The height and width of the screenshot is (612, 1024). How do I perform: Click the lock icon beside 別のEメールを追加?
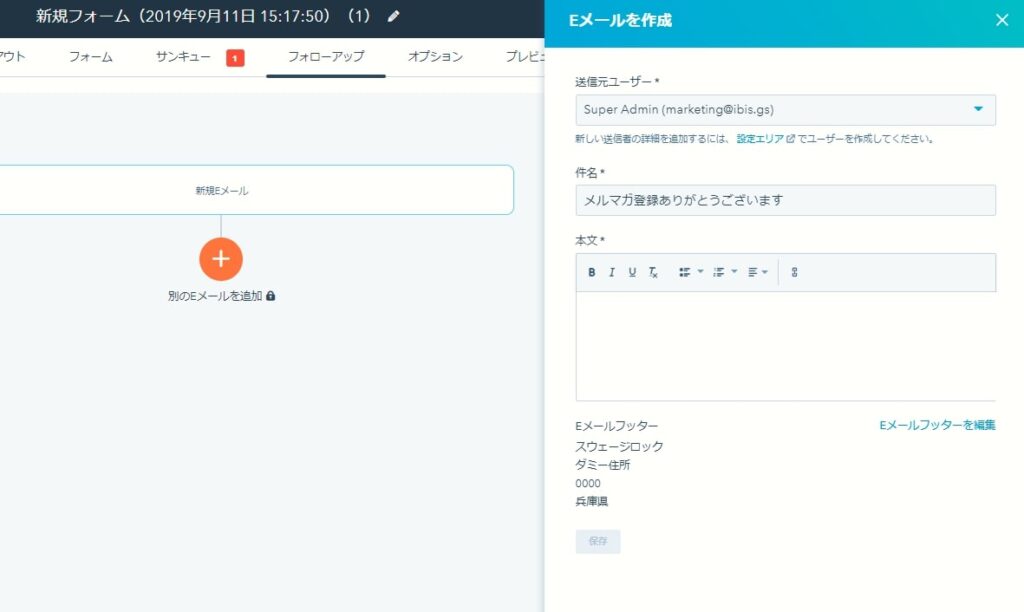point(270,296)
